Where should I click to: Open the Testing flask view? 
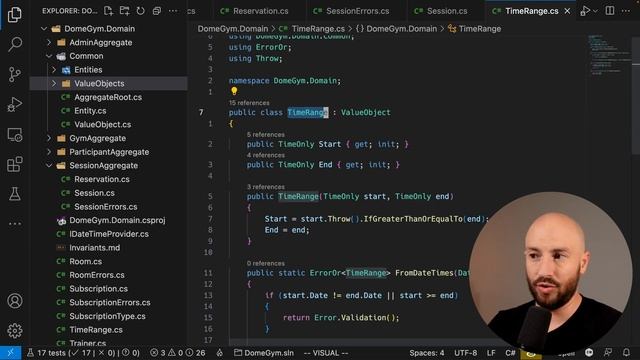pyautogui.click(x=15, y=194)
